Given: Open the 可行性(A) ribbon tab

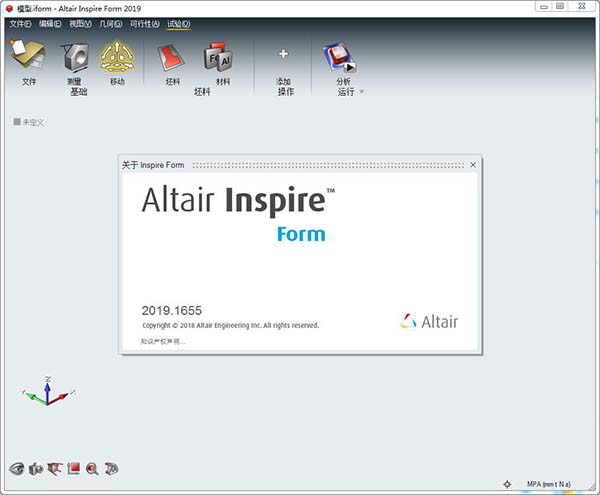Looking at the screenshot, I should (x=144, y=24).
